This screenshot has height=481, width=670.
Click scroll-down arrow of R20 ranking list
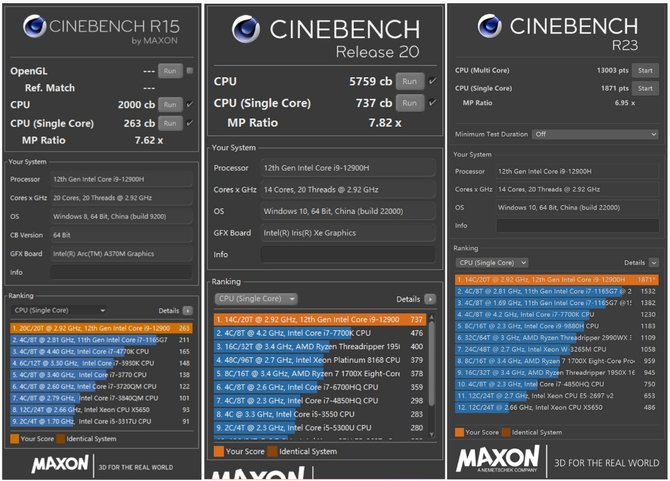pos(432,434)
